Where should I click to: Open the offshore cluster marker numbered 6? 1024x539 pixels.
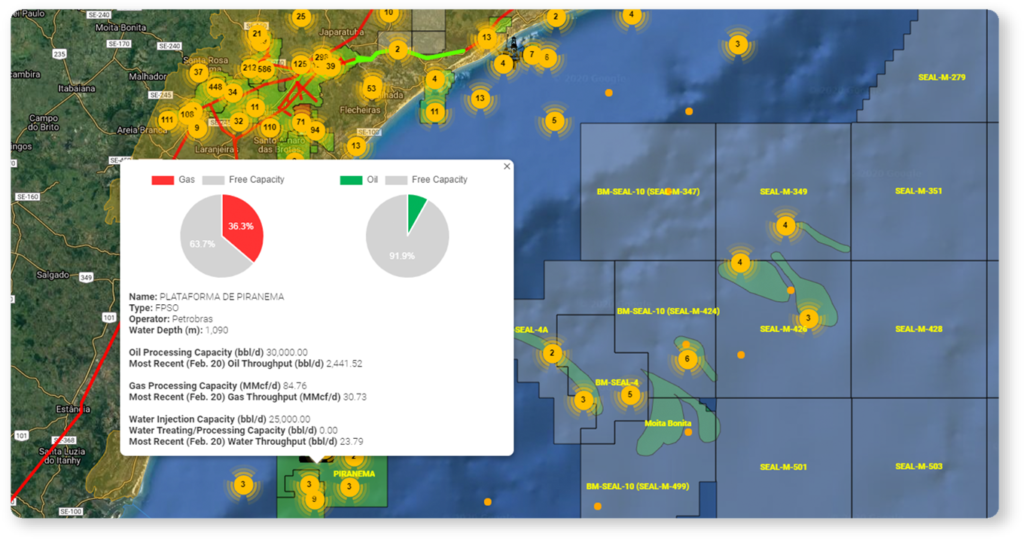(x=686, y=359)
